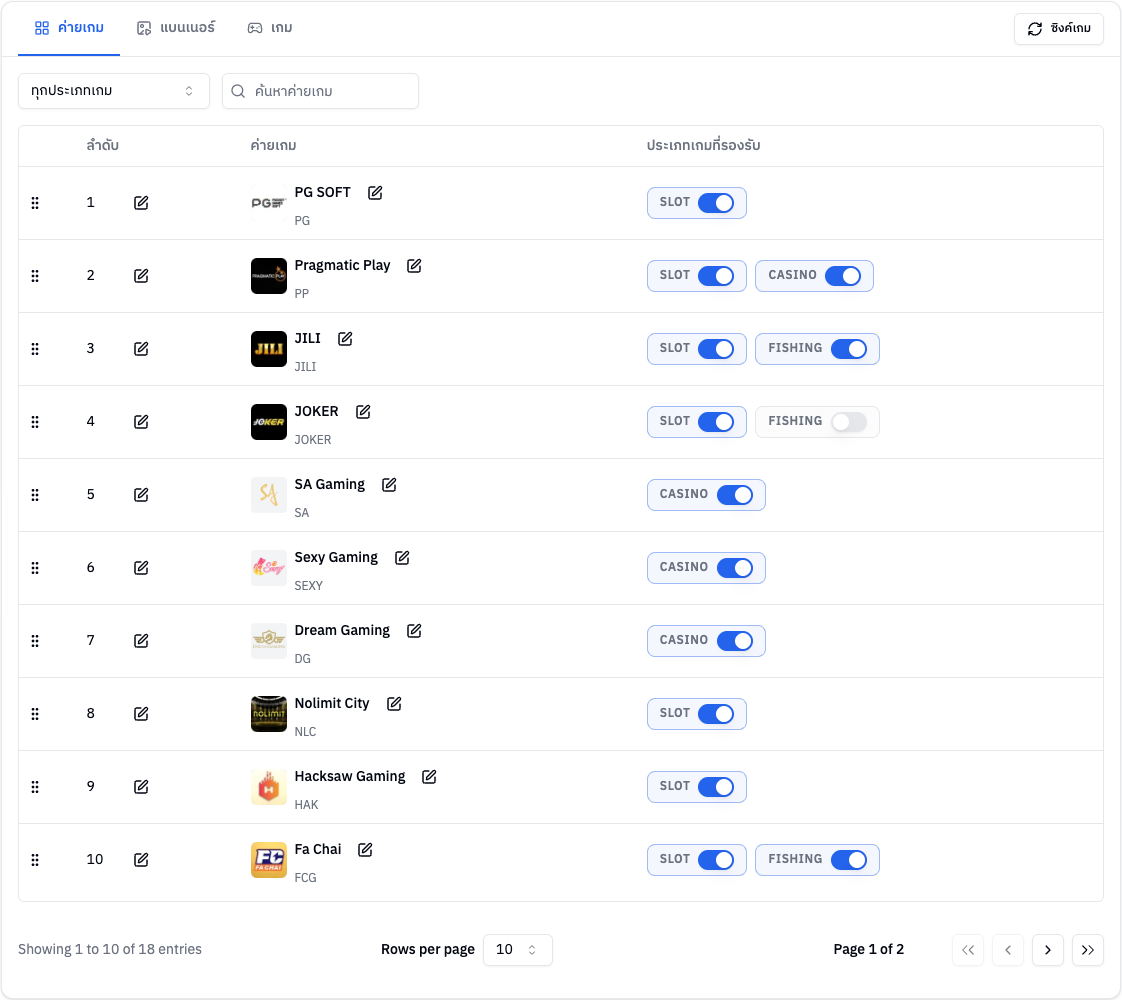1122x1000 pixels.
Task: Click the Nolimit City provider name
Action: coord(332,704)
